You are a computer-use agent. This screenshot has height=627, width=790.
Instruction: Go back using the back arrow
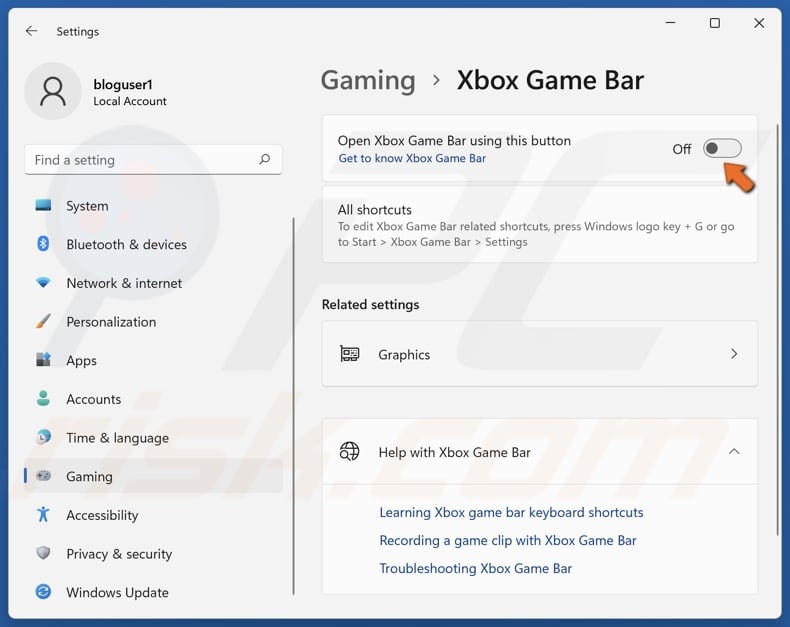pyautogui.click(x=31, y=31)
